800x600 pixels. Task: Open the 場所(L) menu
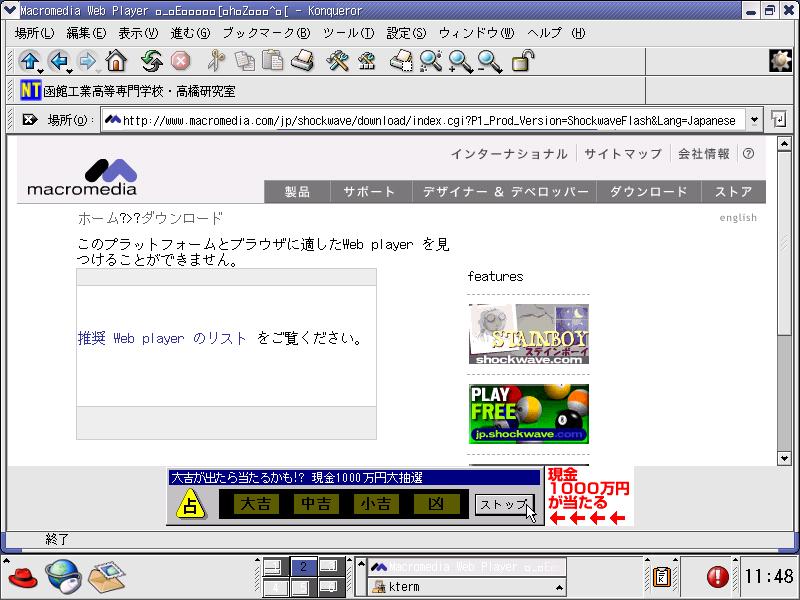click(34, 33)
